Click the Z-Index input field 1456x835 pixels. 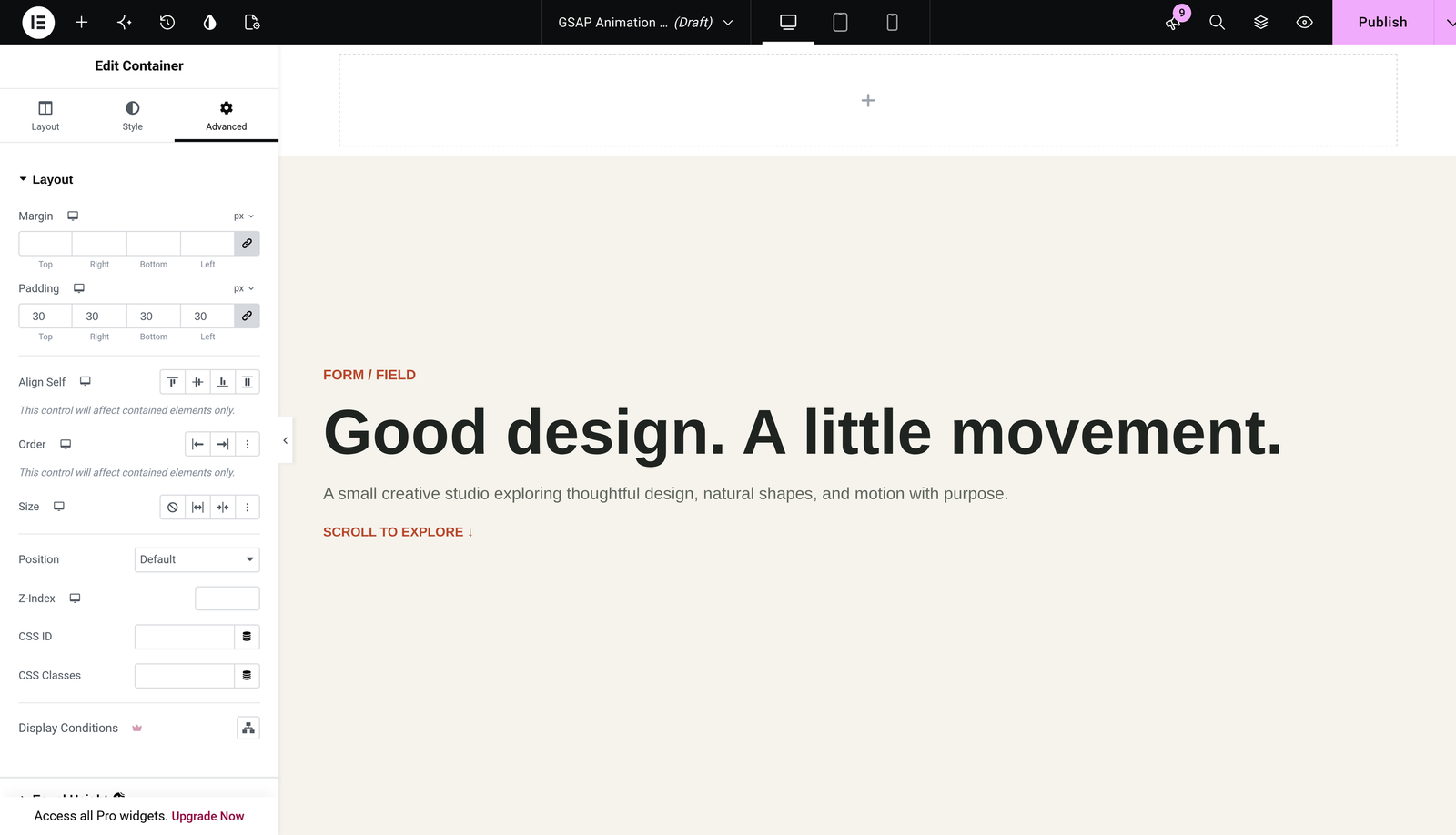(x=227, y=599)
